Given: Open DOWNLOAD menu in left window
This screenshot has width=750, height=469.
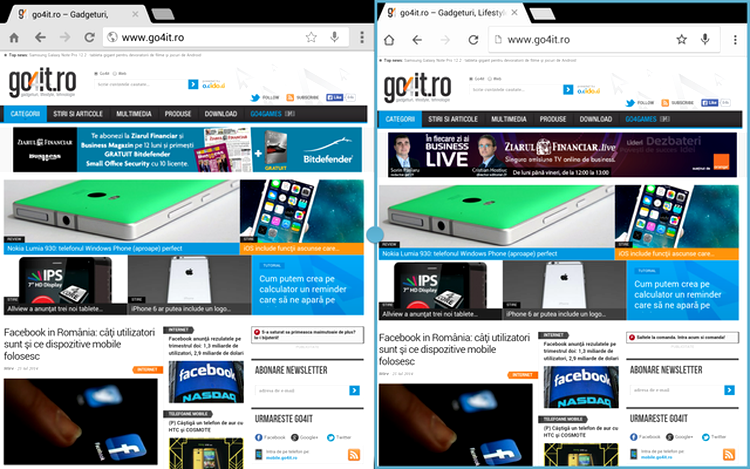Looking at the screenshot, I should pyautogui.click(x=221, y=114).
